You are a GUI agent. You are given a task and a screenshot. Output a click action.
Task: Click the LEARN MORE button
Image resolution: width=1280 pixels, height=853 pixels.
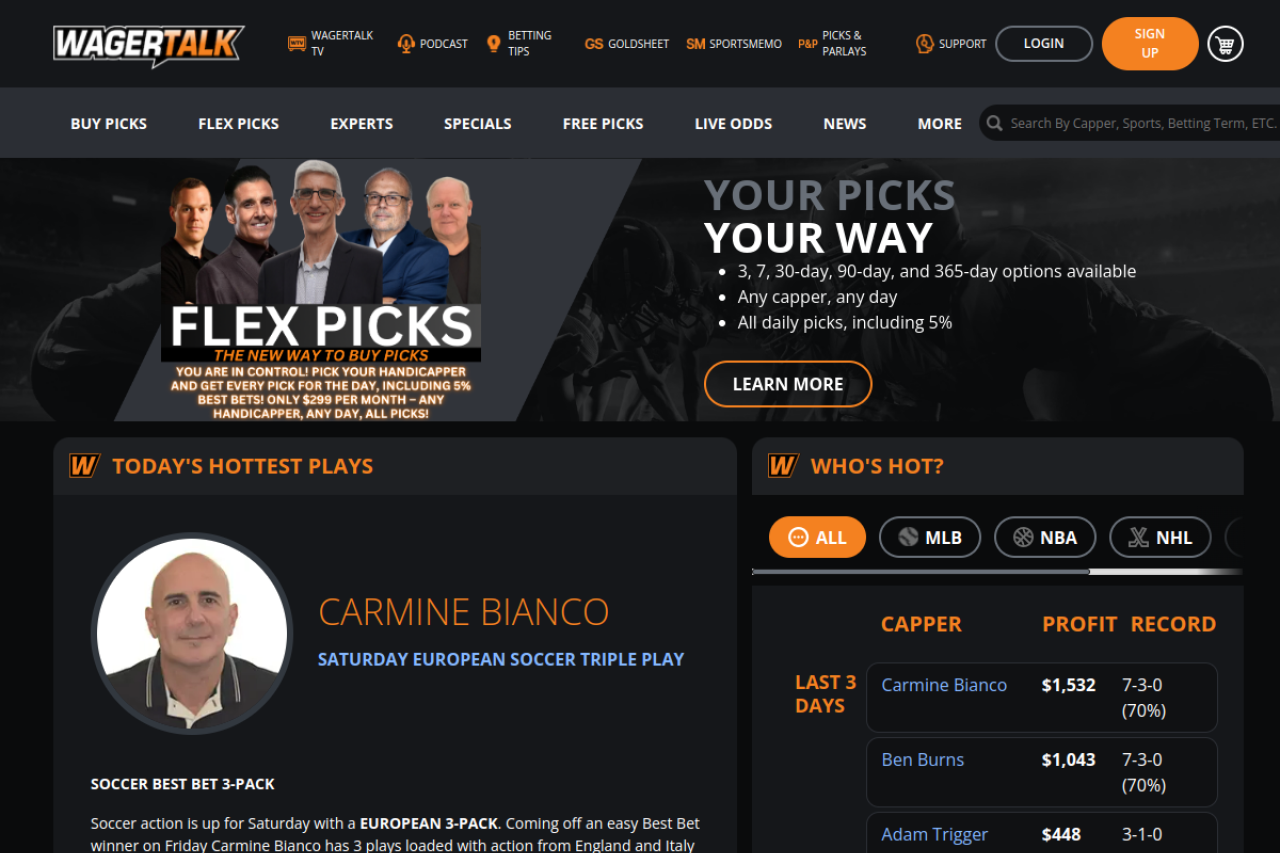pyautogui.click(x=788, y=384)
